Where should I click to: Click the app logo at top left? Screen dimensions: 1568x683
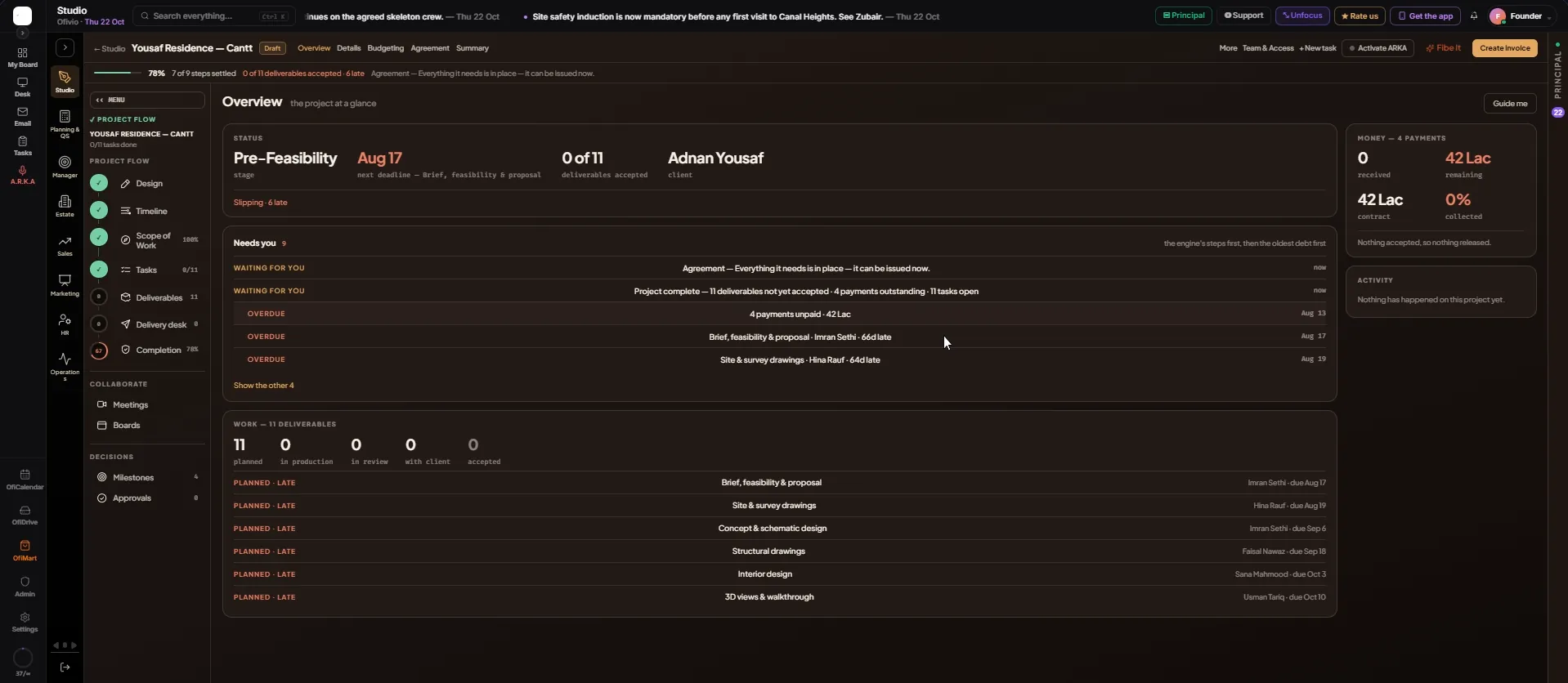23,16
